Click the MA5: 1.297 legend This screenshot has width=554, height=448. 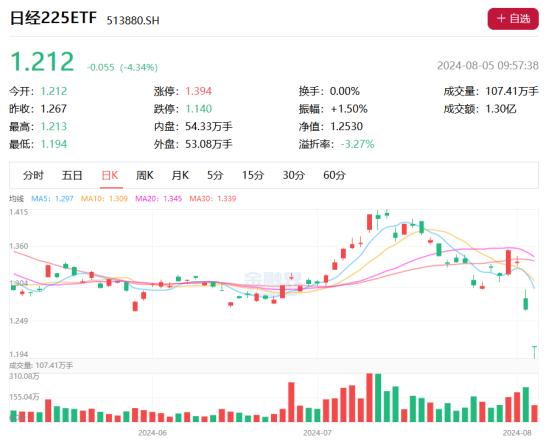52,199
